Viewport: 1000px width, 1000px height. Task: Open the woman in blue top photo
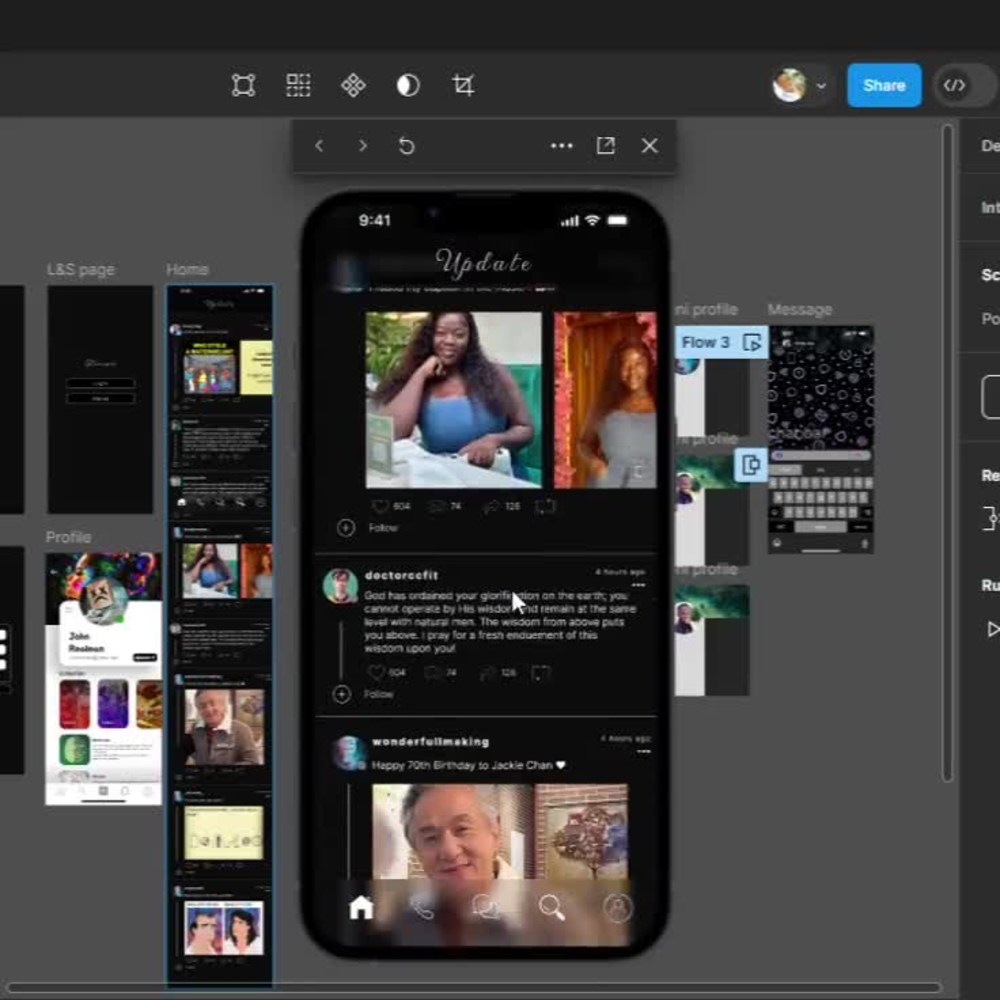coord(453,400)
